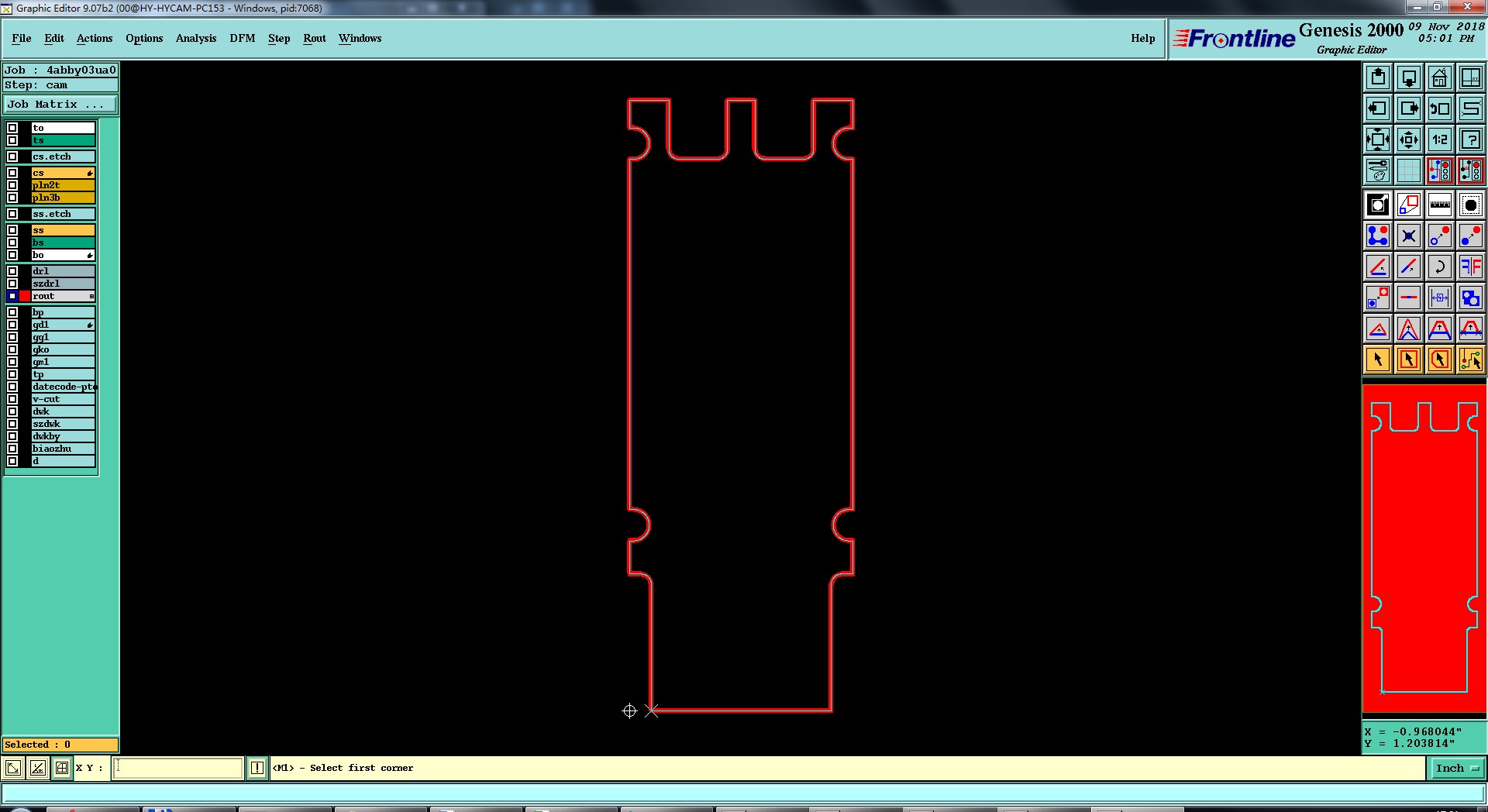Image resolution: width=1488 pixels, height=812 pixels.
Task: Toggle the grid display icon
Action: (x=1409, y=170)
